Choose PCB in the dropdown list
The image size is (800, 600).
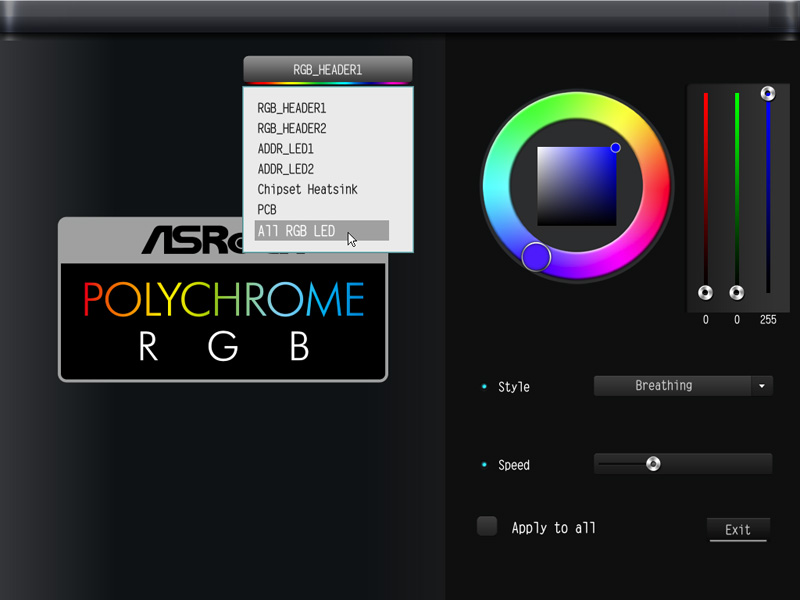[267, 210]
